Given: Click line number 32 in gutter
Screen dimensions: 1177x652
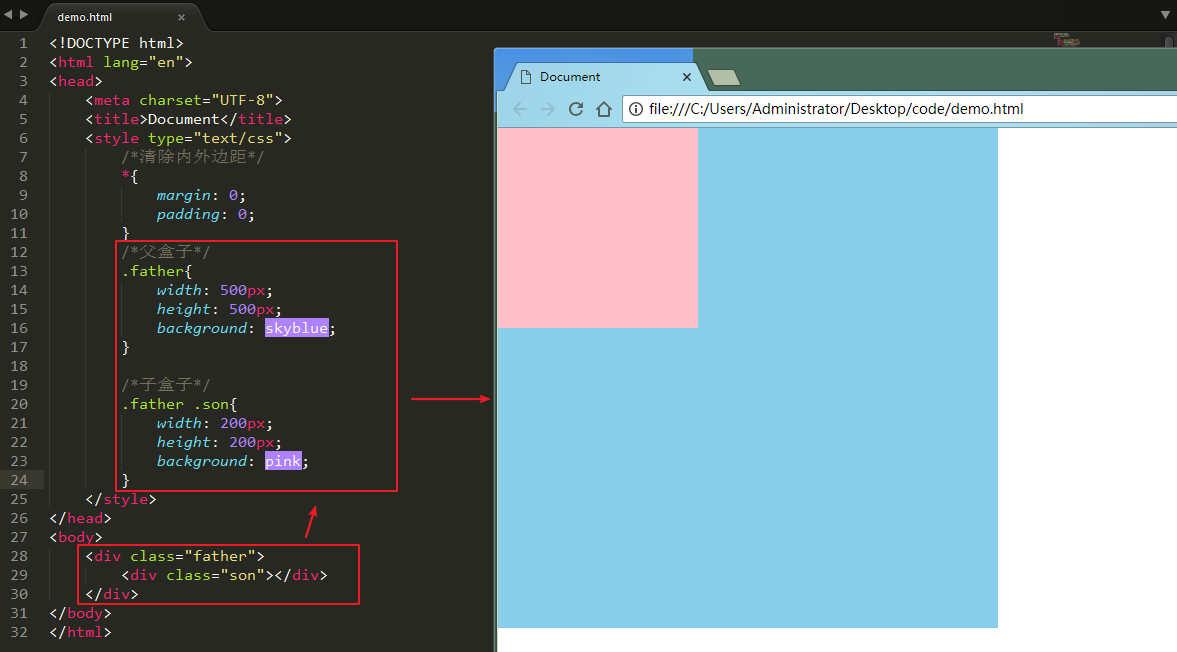Looking at the screenshot, I should click(x=19, y=632).
